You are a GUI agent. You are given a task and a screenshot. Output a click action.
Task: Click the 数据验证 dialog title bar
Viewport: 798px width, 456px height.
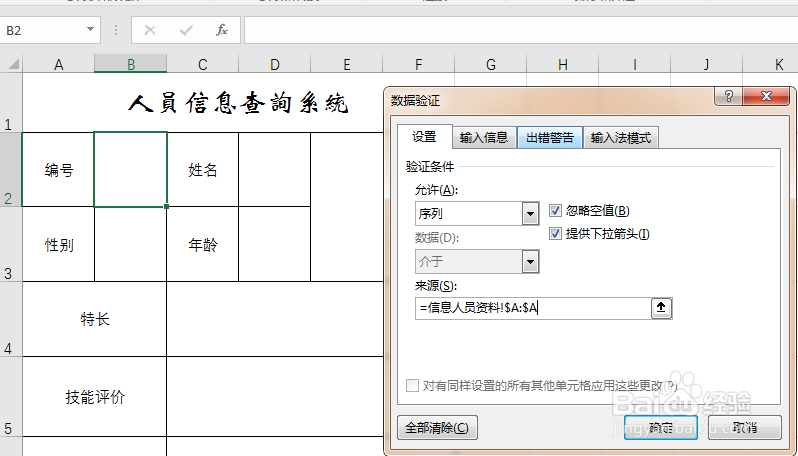[x=550, y=100]
